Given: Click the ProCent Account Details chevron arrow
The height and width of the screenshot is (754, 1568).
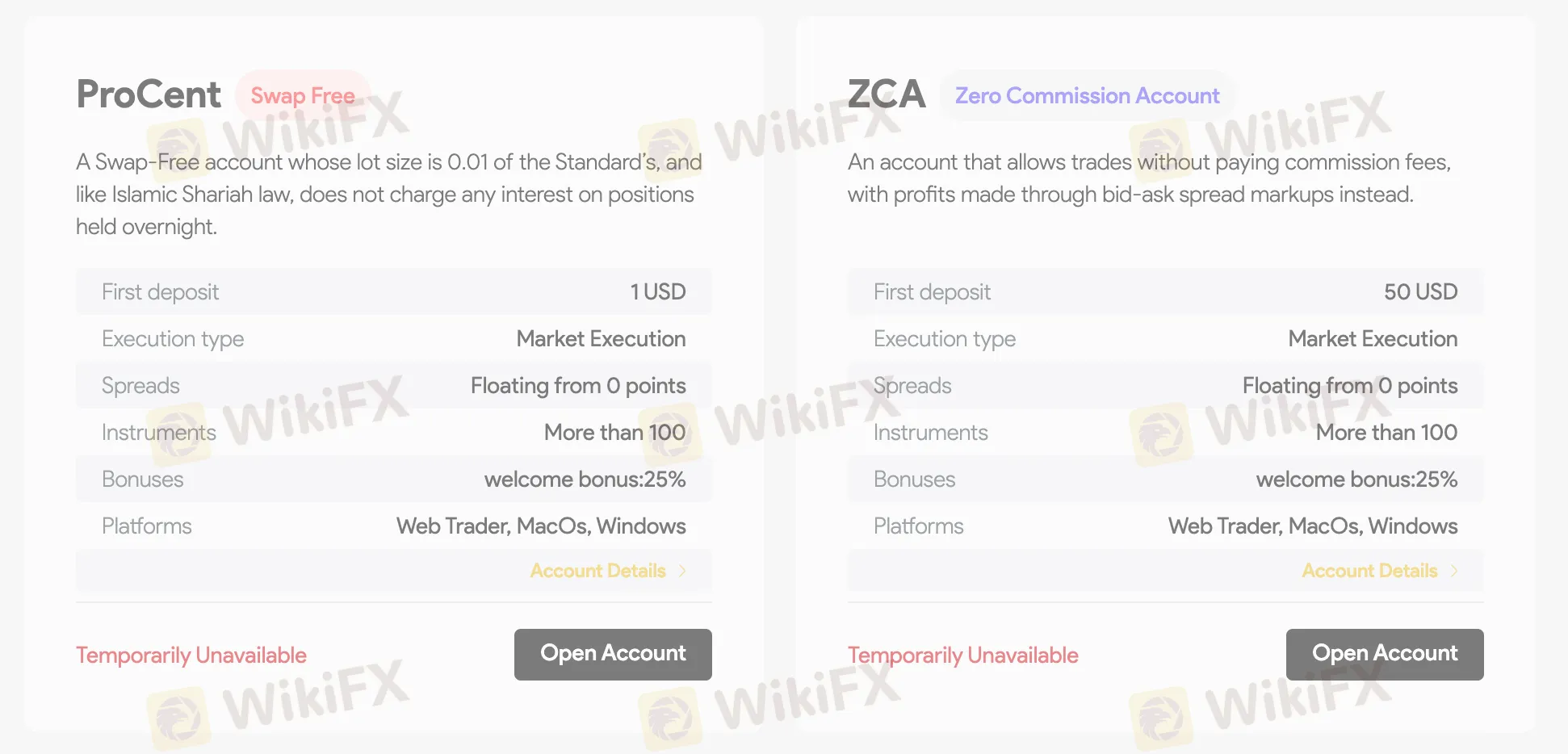Looking at the screenshot, I should (682, 571).
